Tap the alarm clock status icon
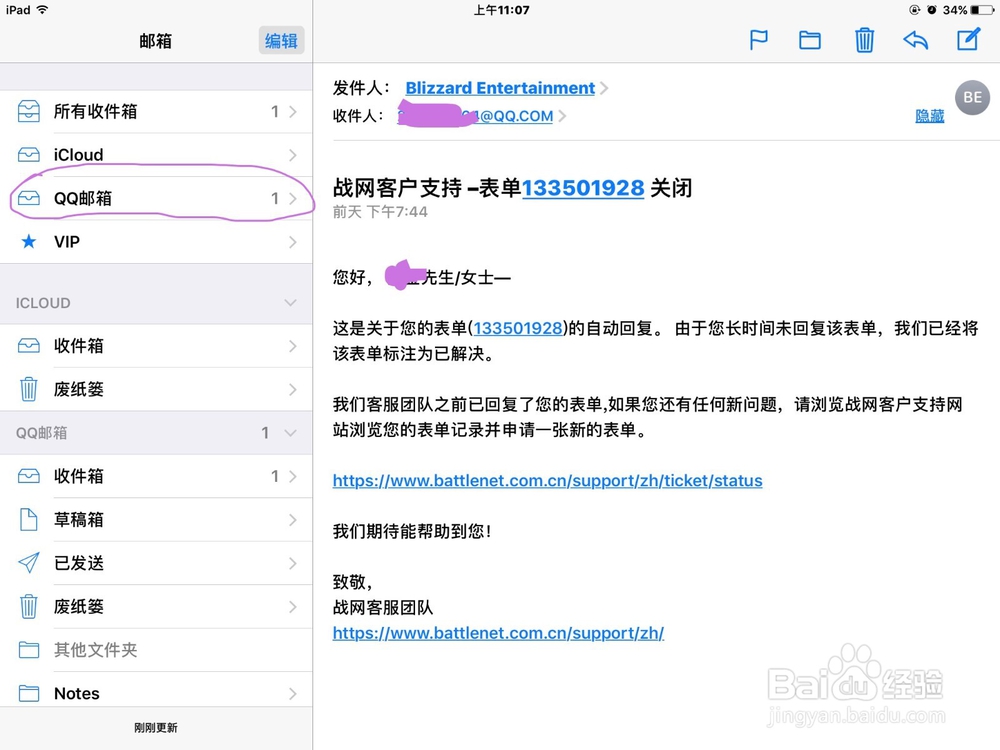 click(x=932, y=10)
